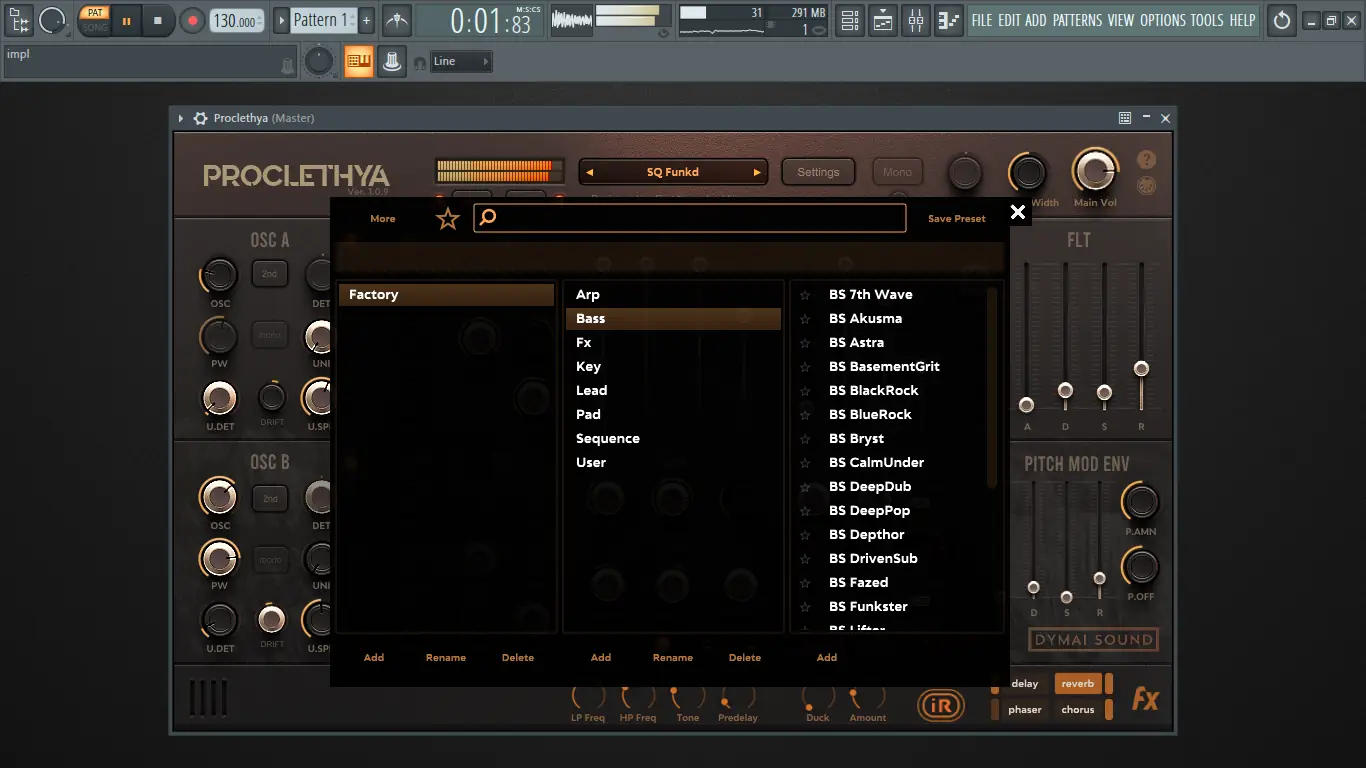1366x768 pixels.
Task: Open the EDIT menu
Action: tap(1009, 20)
